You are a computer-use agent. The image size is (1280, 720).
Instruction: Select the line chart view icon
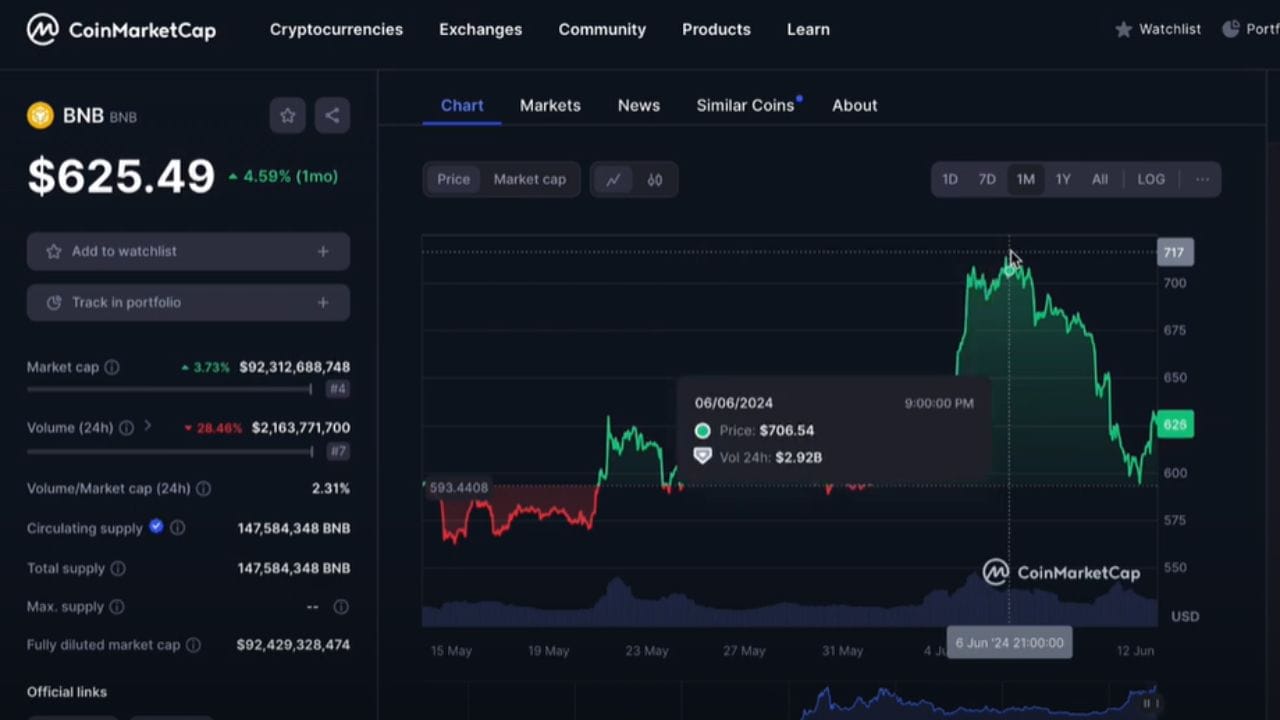pyautogui.click(x=613, y=179)
